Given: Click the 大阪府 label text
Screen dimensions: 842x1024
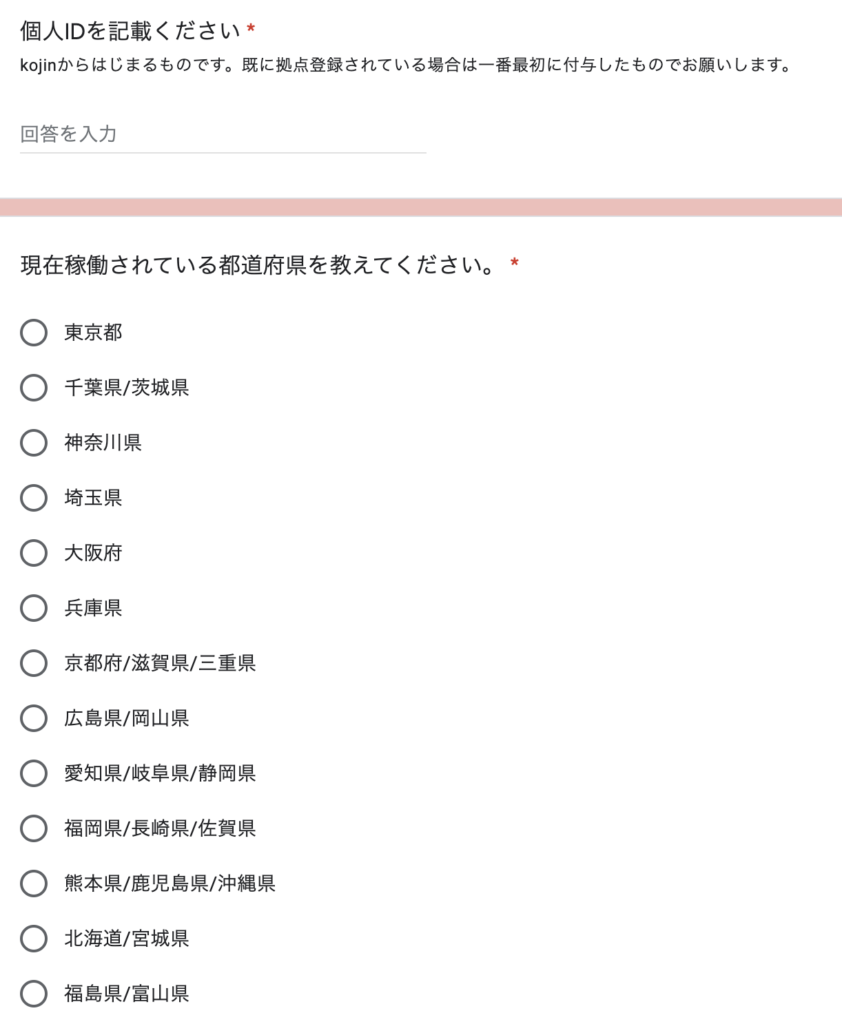Looking at the screenshot, I should coord(93,552).
